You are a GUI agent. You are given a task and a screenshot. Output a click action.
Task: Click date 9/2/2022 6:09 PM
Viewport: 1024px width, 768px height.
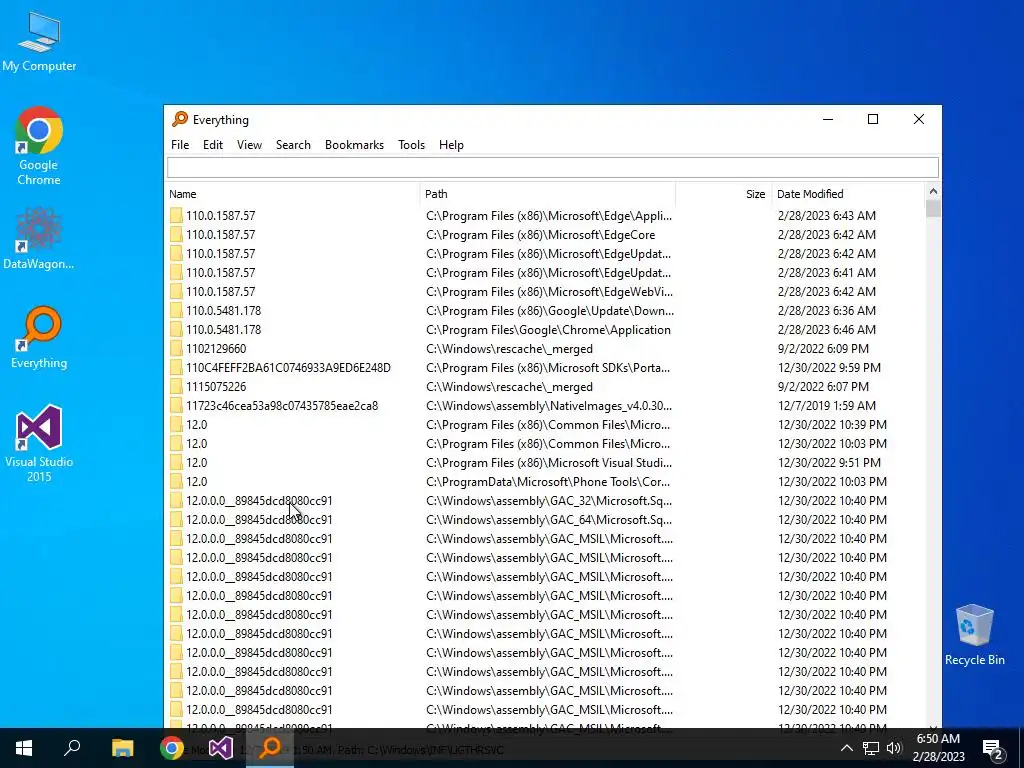(823, 349)
